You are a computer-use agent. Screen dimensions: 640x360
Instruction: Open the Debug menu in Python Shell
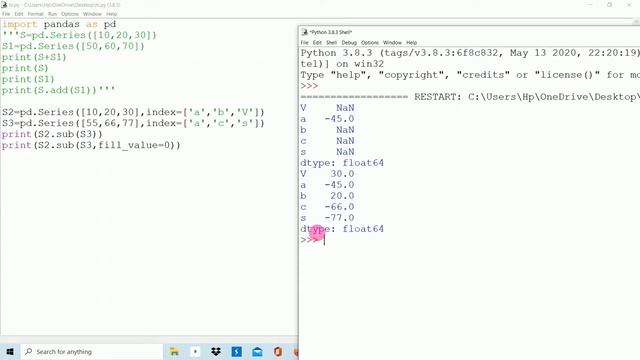click(x=349, y=42)
